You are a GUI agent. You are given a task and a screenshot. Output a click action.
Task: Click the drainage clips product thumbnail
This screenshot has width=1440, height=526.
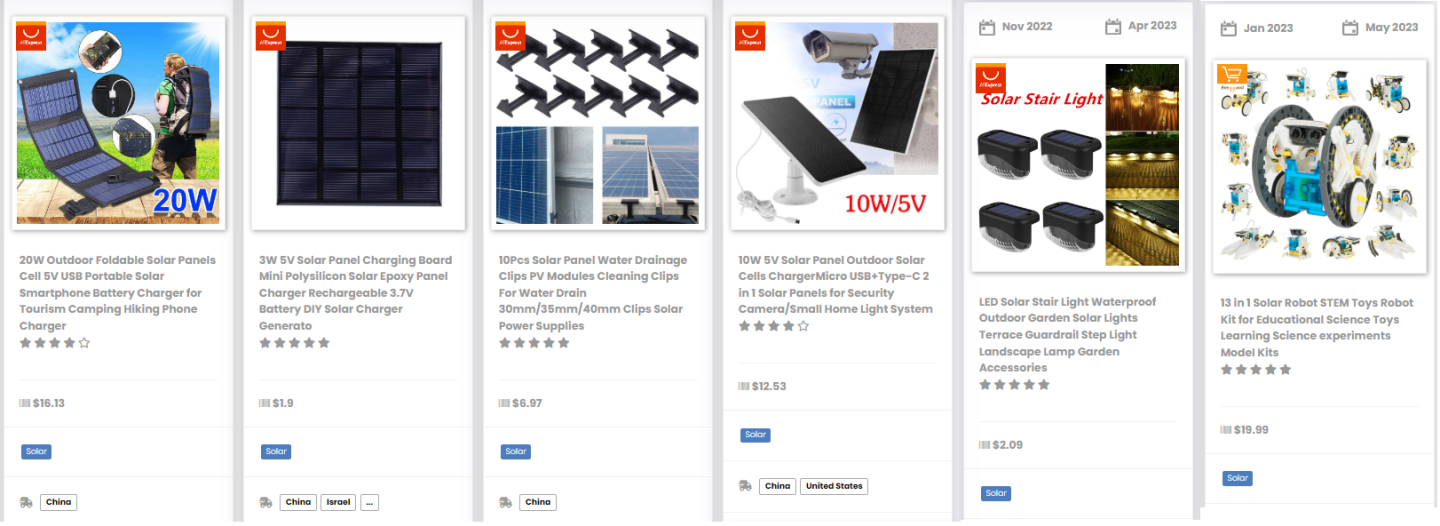click(598, 123)
